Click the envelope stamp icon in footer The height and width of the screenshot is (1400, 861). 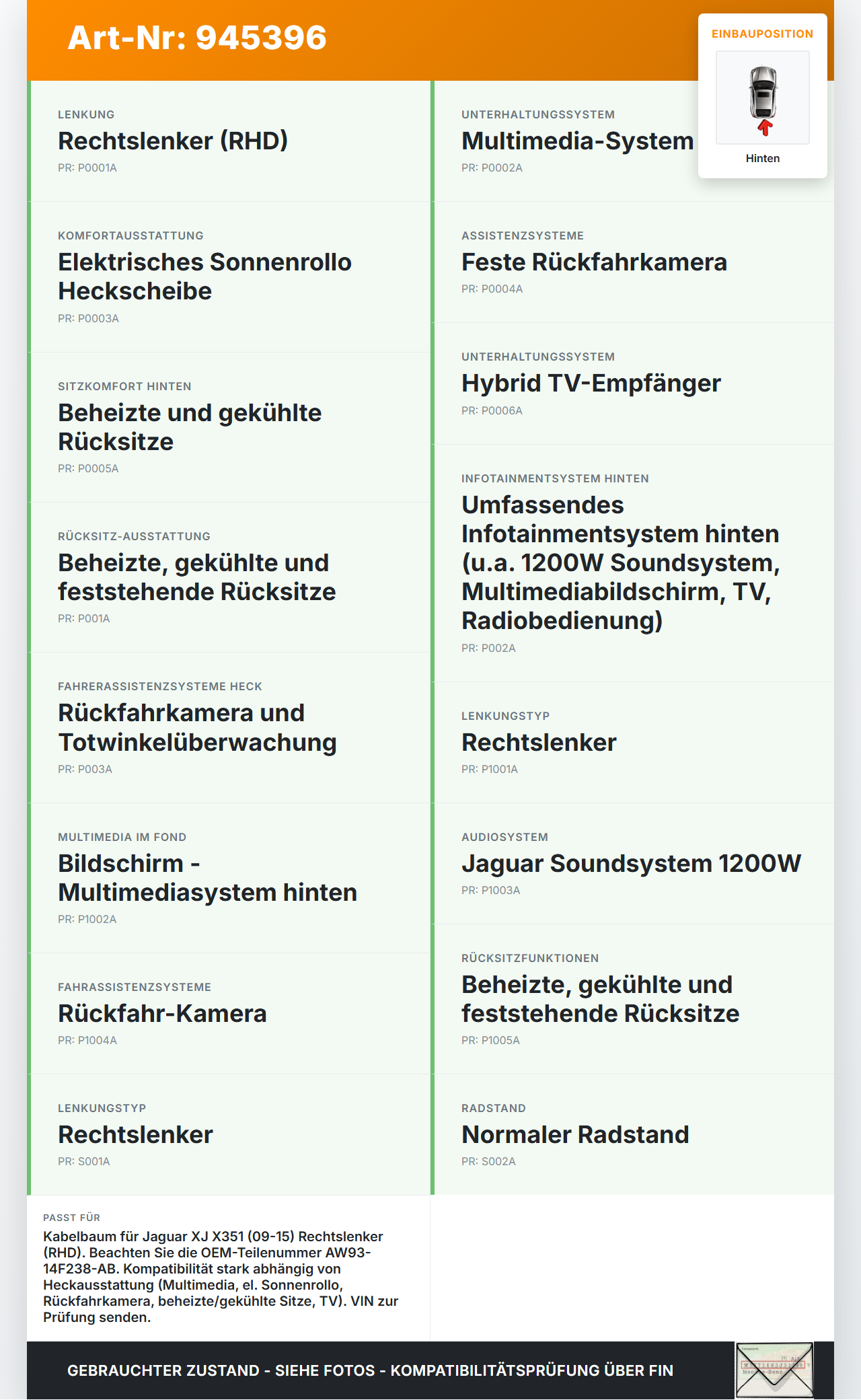pyautogui.click(x=775, y=1370)
